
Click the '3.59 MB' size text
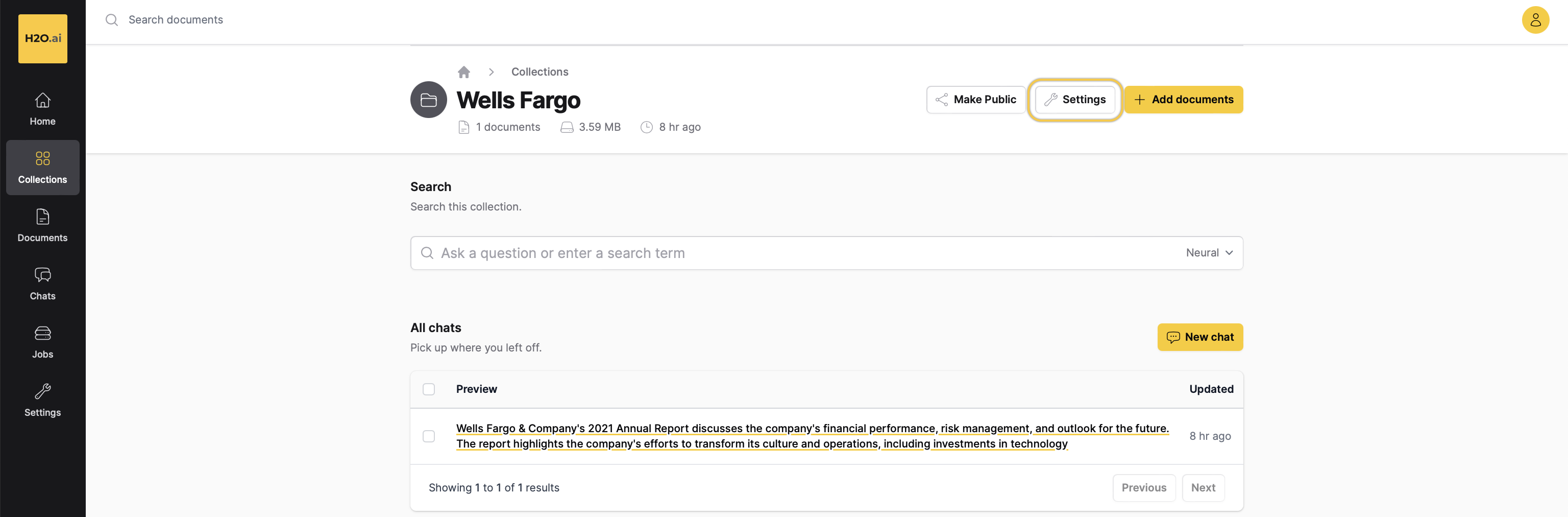[600, 127]
